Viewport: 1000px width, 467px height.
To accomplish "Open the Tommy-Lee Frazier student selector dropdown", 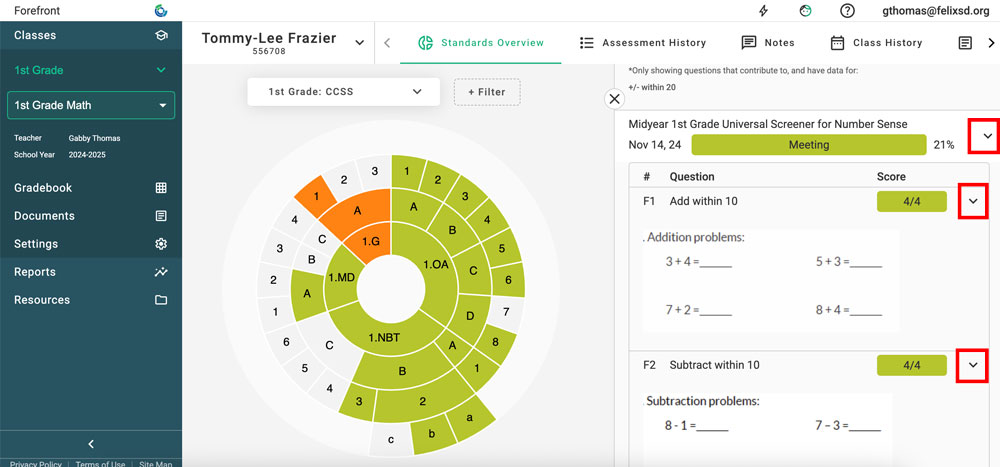I will click(x=359, y=42).
